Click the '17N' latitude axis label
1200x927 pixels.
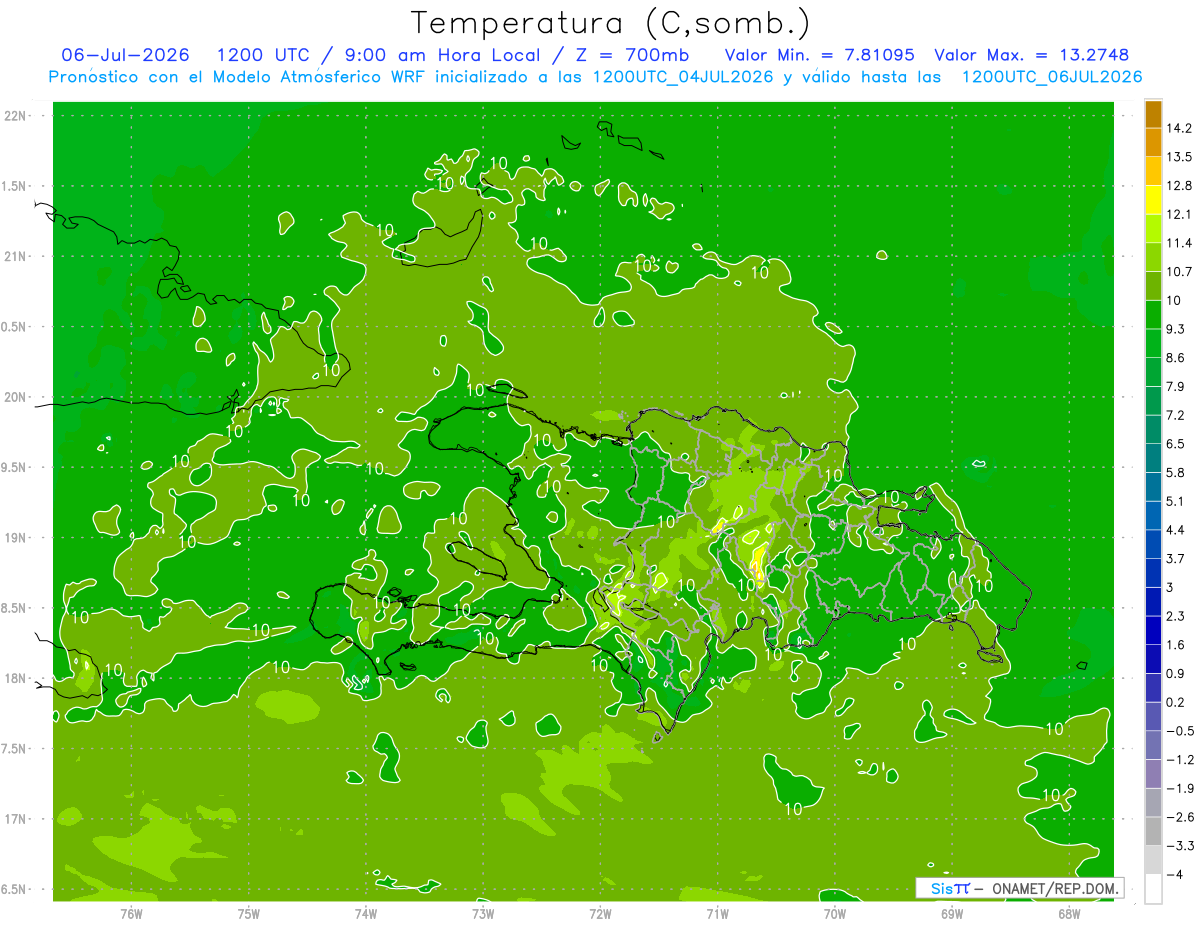point(15,819)
